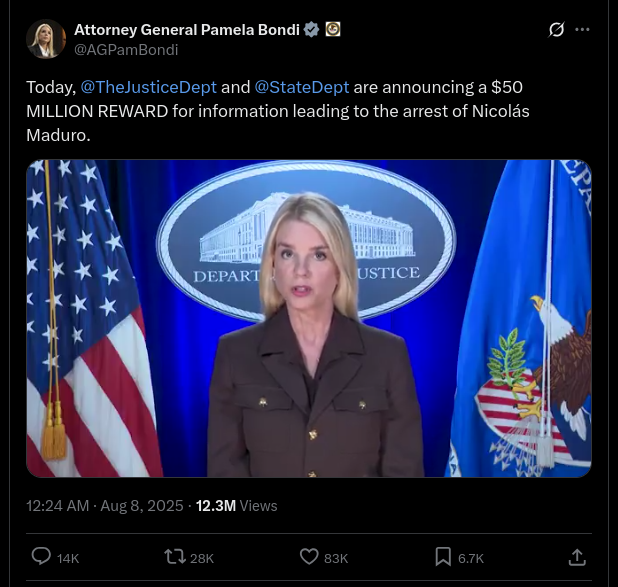View the 12.3M Views analytics
Image resolution: width=618 pixels, height=587 pixels.
(x=236, y=506)
